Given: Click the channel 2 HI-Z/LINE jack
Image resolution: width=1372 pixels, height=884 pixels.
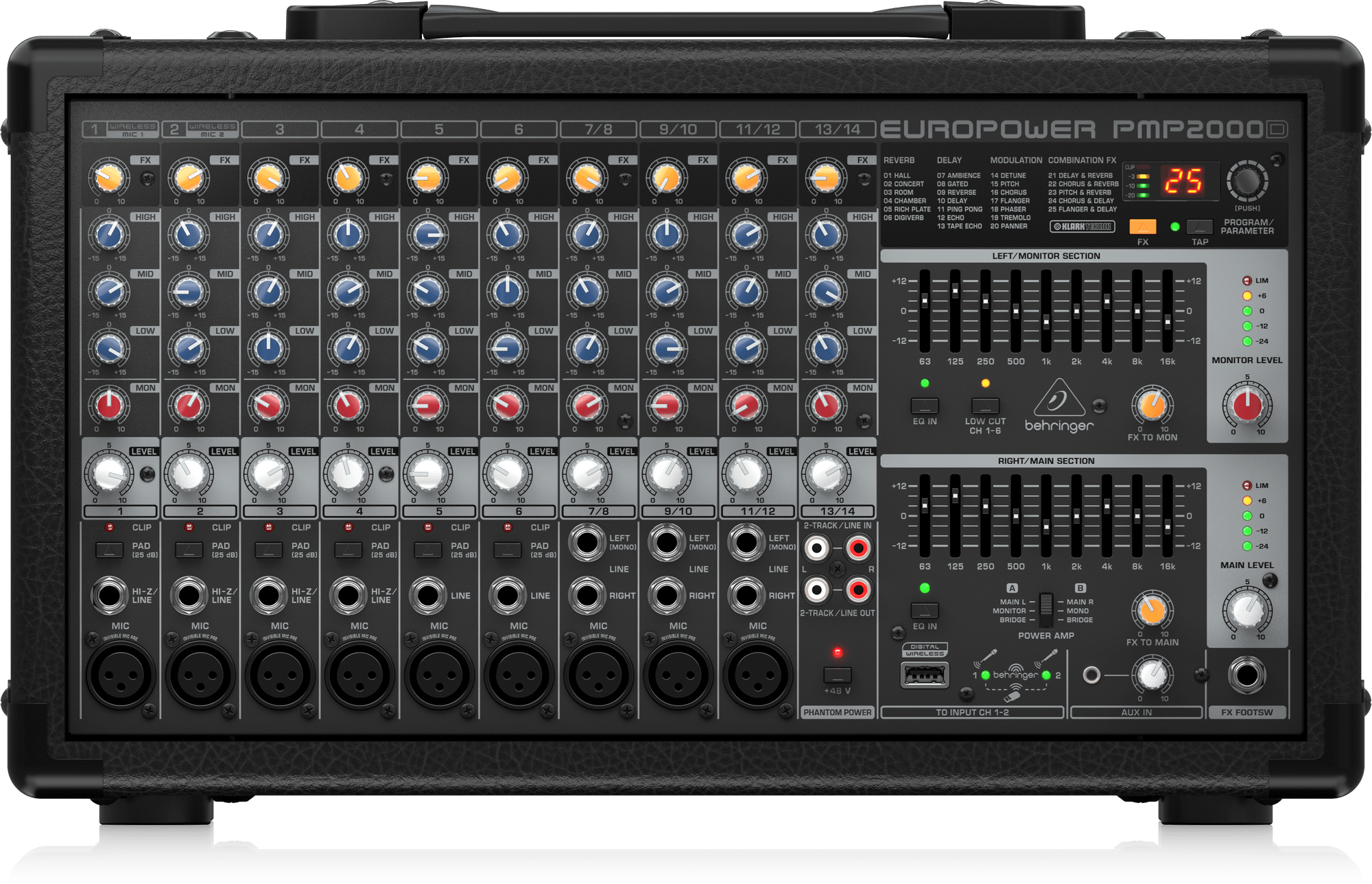Looking at the screenshot, I should [189, 595].
